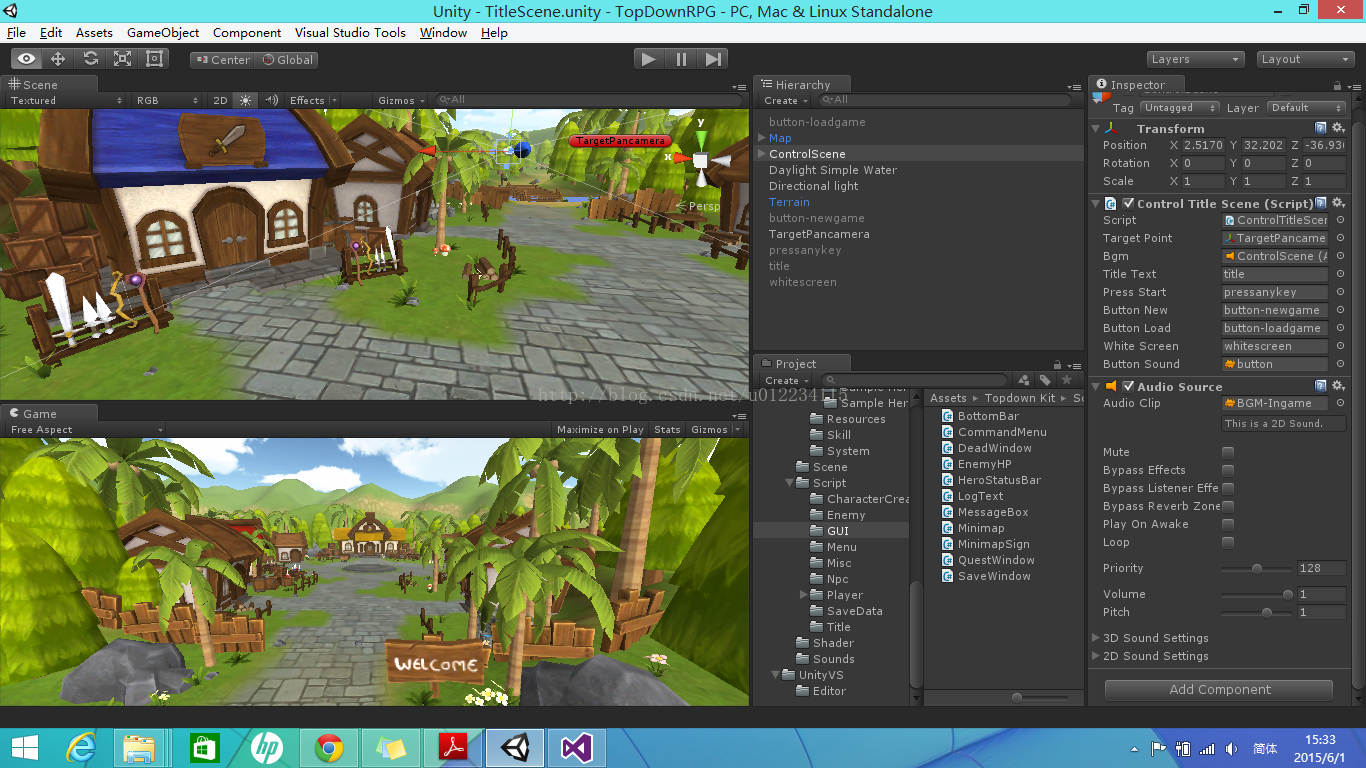Open the Layer Default dropdown

[x=1306, y=107]
